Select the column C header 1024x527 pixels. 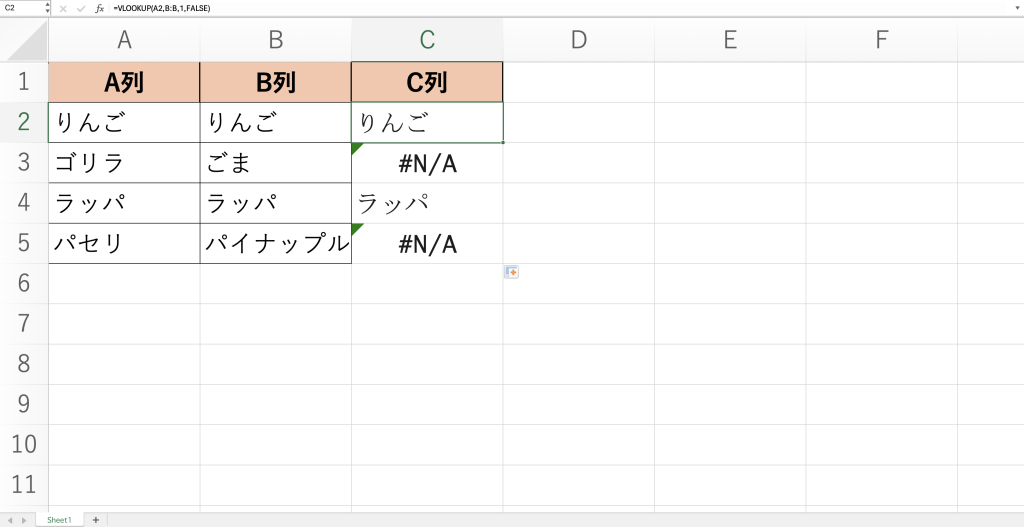(x=427, y=40)
